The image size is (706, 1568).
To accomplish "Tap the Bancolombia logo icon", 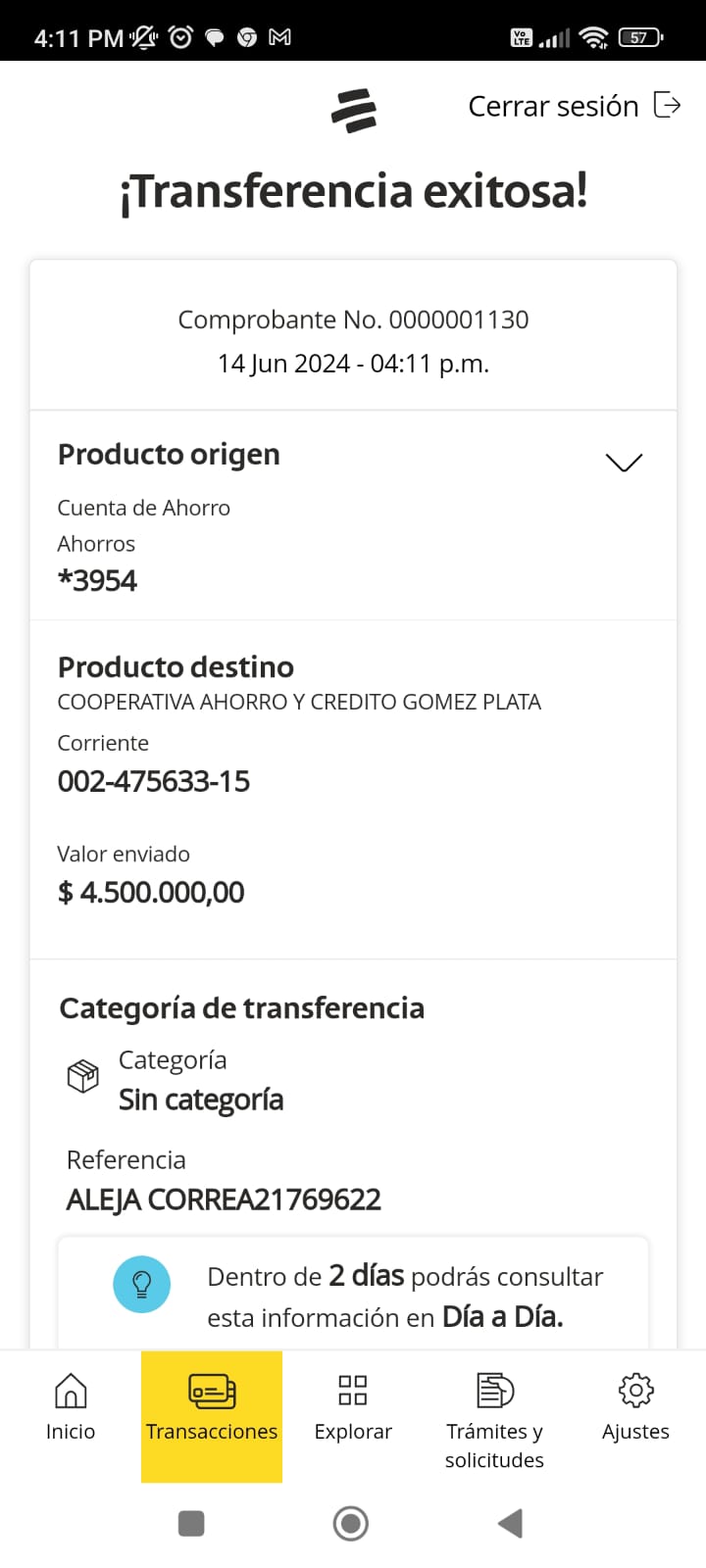I will (354, 110).
